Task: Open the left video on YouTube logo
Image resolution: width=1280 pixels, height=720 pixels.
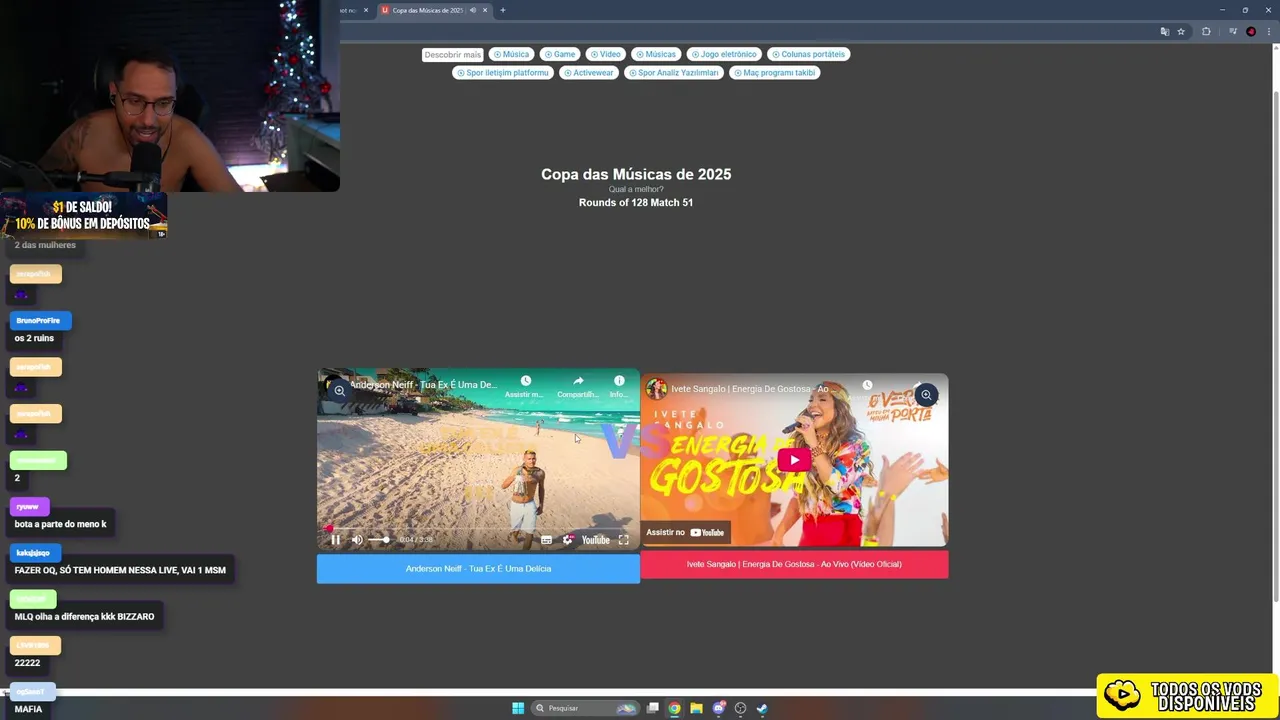Action: tap(595, 540)
